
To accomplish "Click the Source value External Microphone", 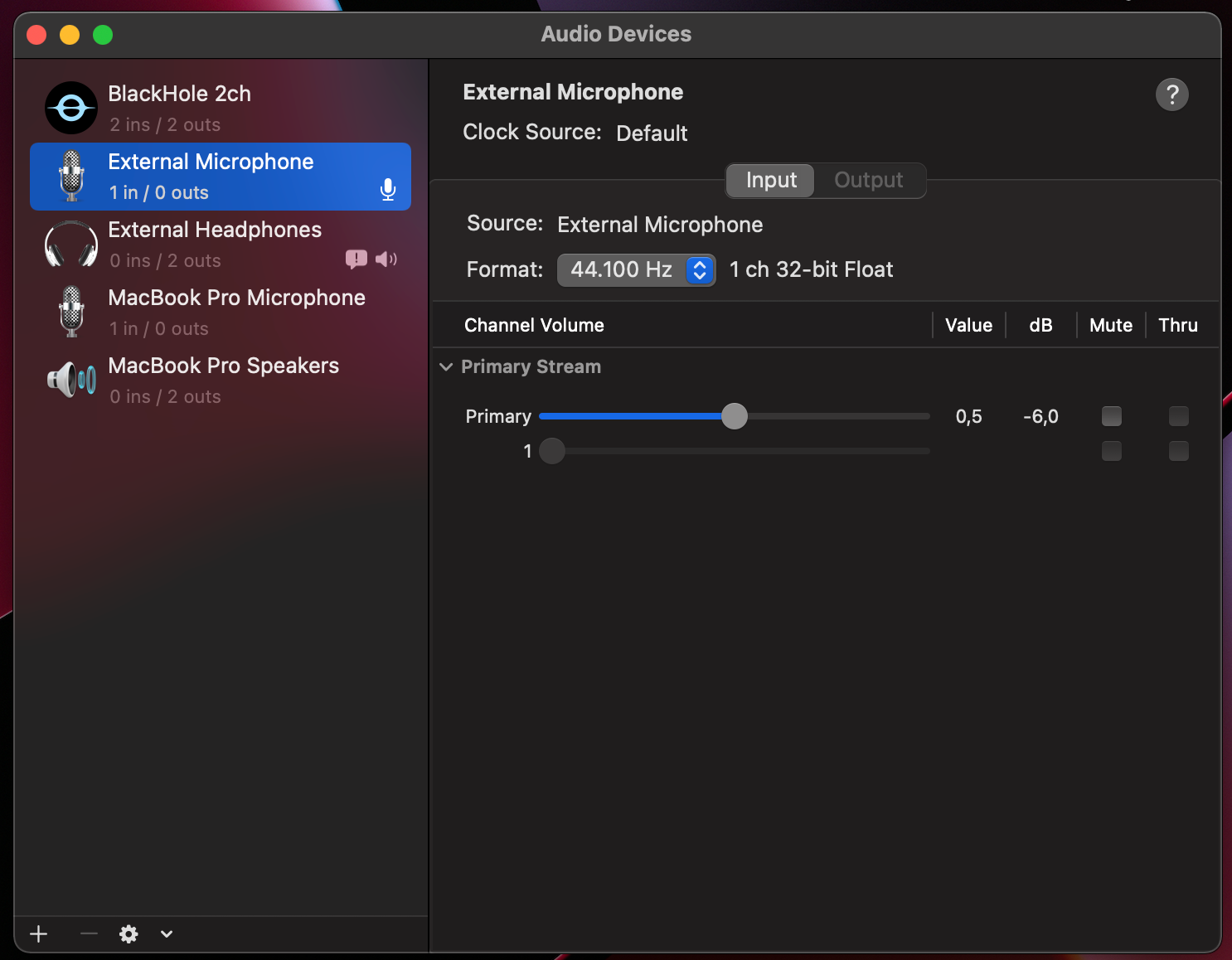I will coord(660,225).
